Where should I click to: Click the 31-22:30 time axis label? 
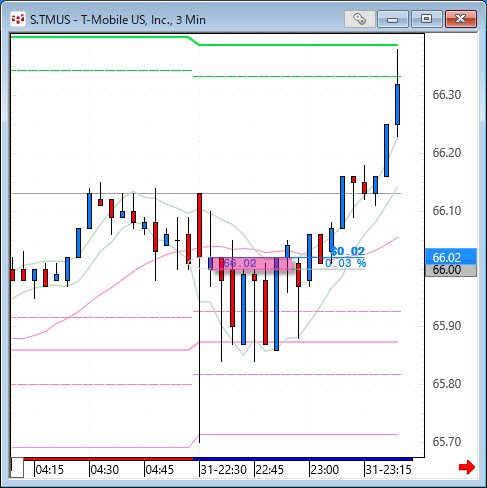[x=224, y=470]
